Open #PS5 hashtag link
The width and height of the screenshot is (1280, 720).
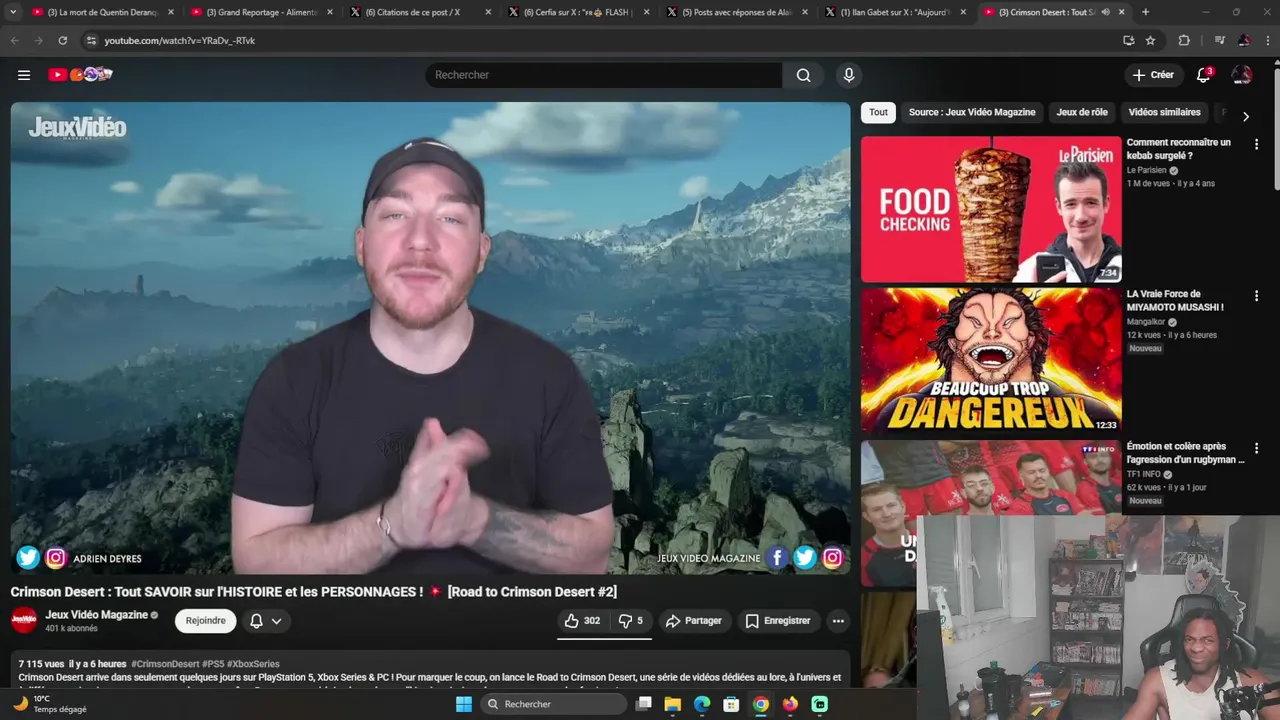pos(213,664)
